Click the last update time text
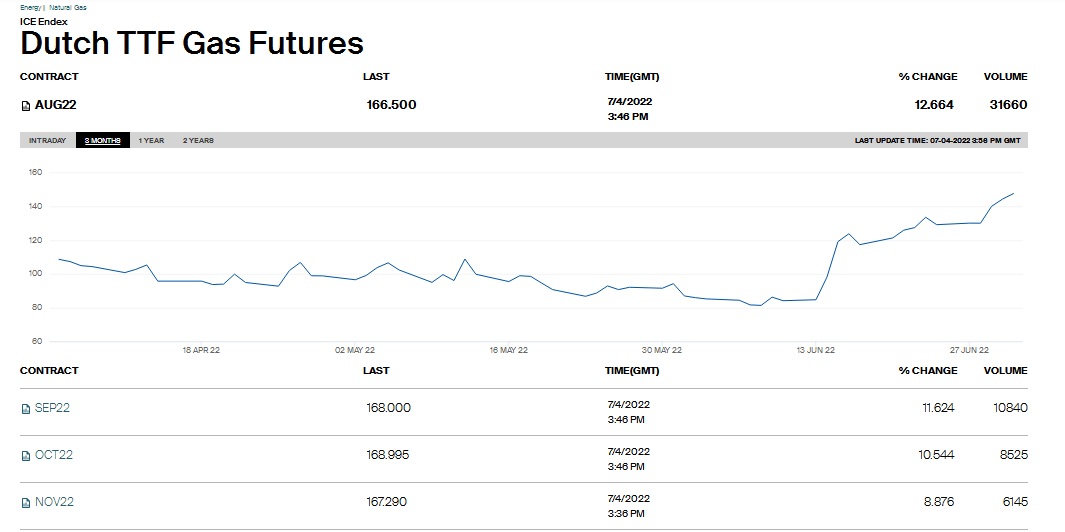 point(937,141)
